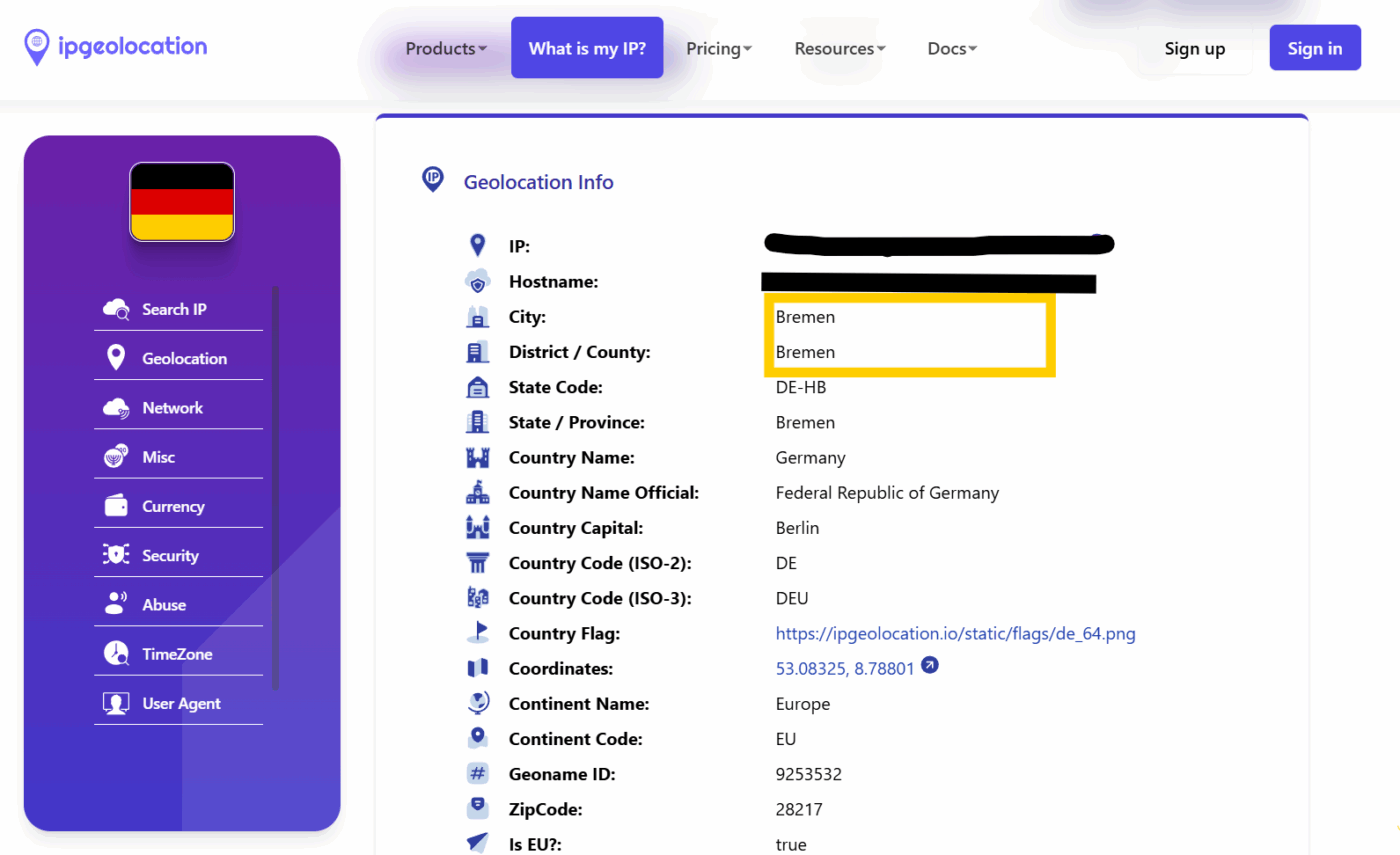Click the German flag thumbnail
This screenshot has width=1400, height=855.
point(181,200)
